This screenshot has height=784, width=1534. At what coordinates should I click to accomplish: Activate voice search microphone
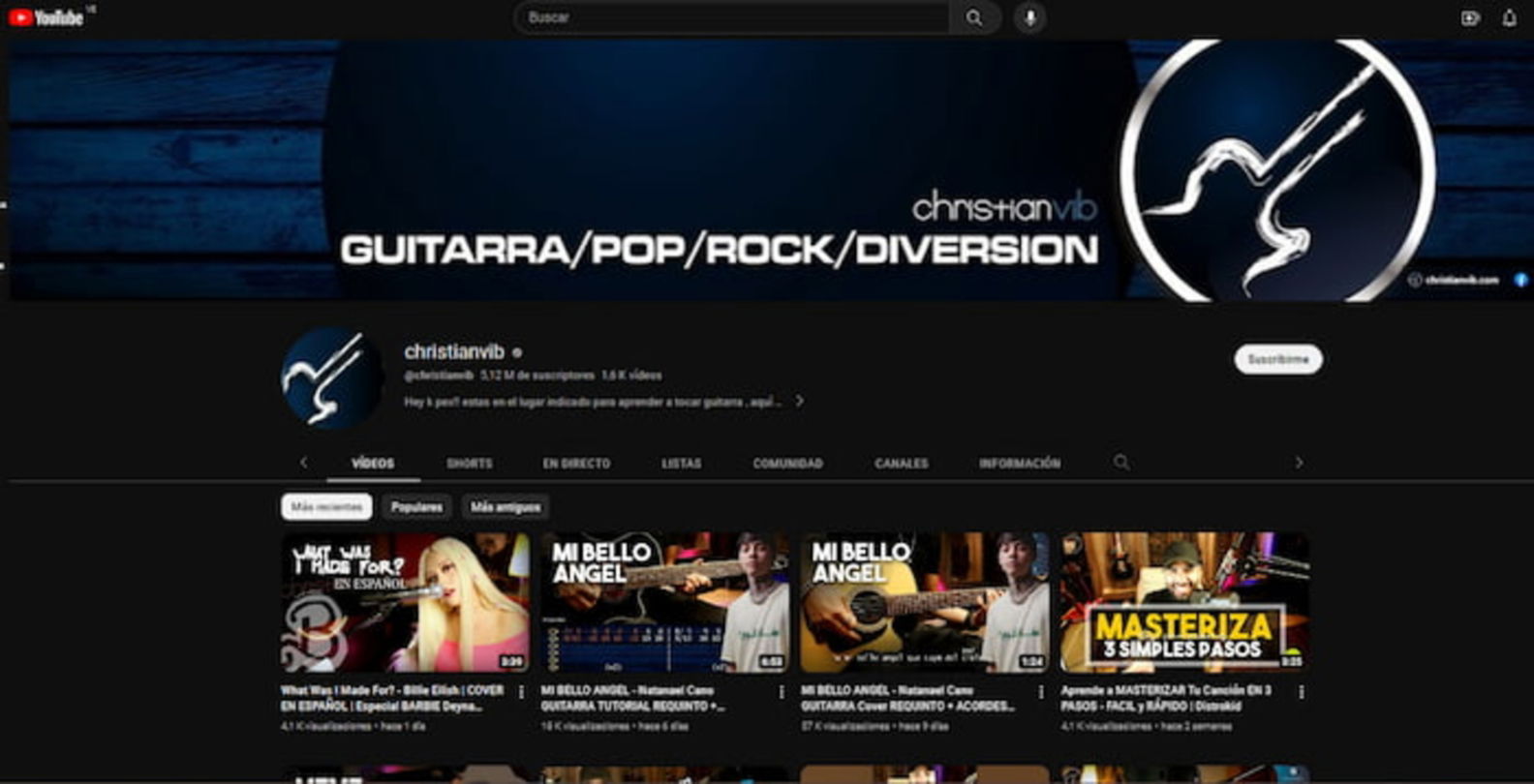click(x=1030, y=17)
